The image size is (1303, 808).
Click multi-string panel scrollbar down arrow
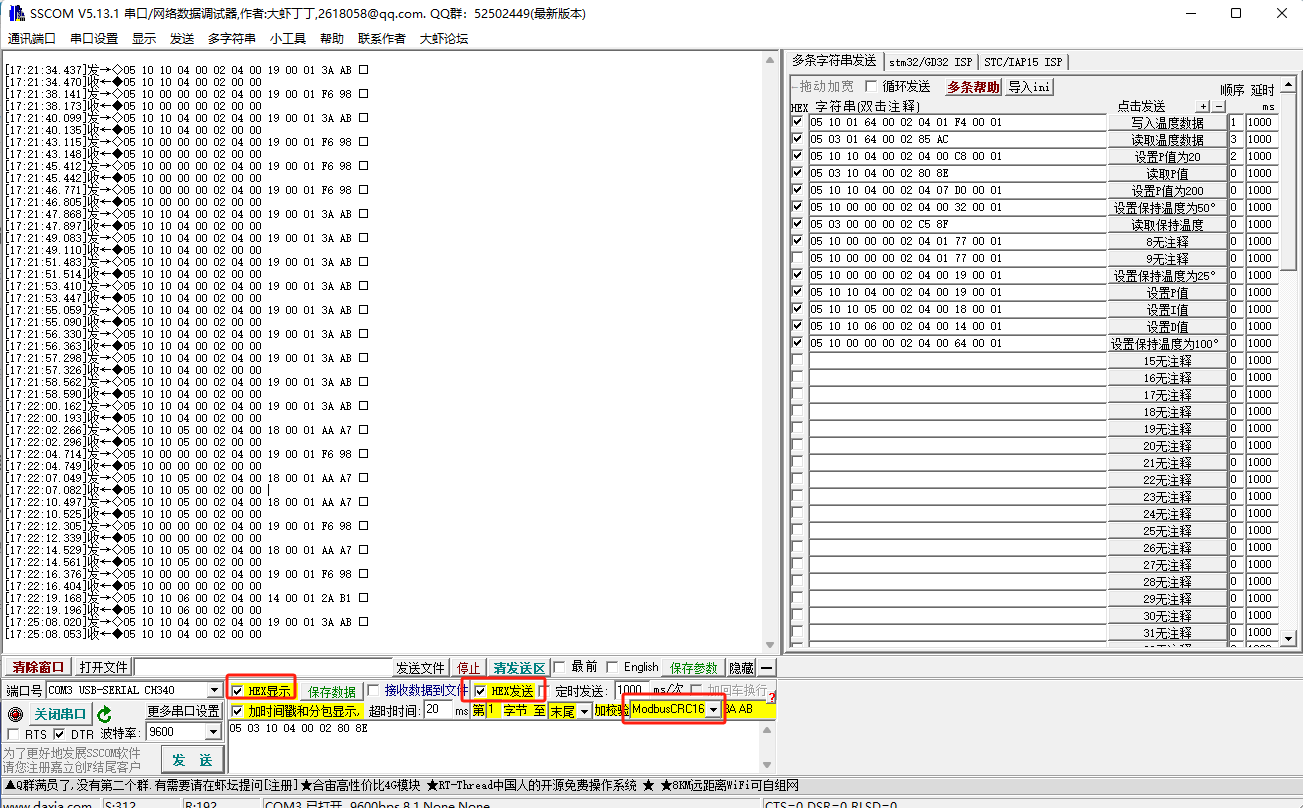pyautogui.click(x=1288, y=637)
